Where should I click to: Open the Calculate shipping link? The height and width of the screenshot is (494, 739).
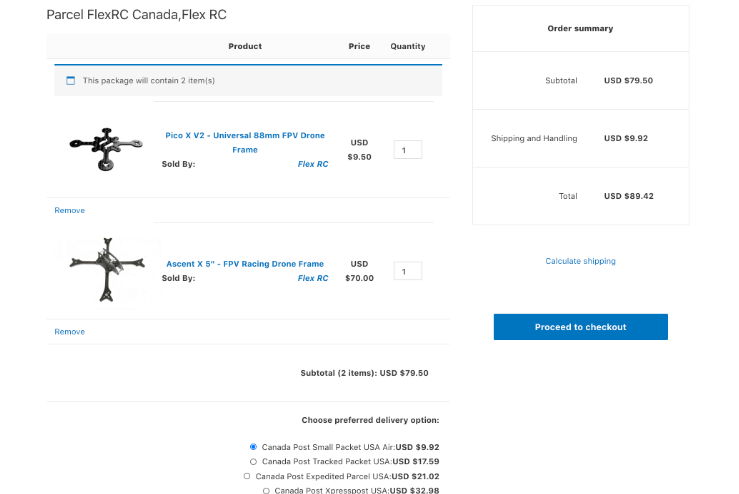(581, 261)
